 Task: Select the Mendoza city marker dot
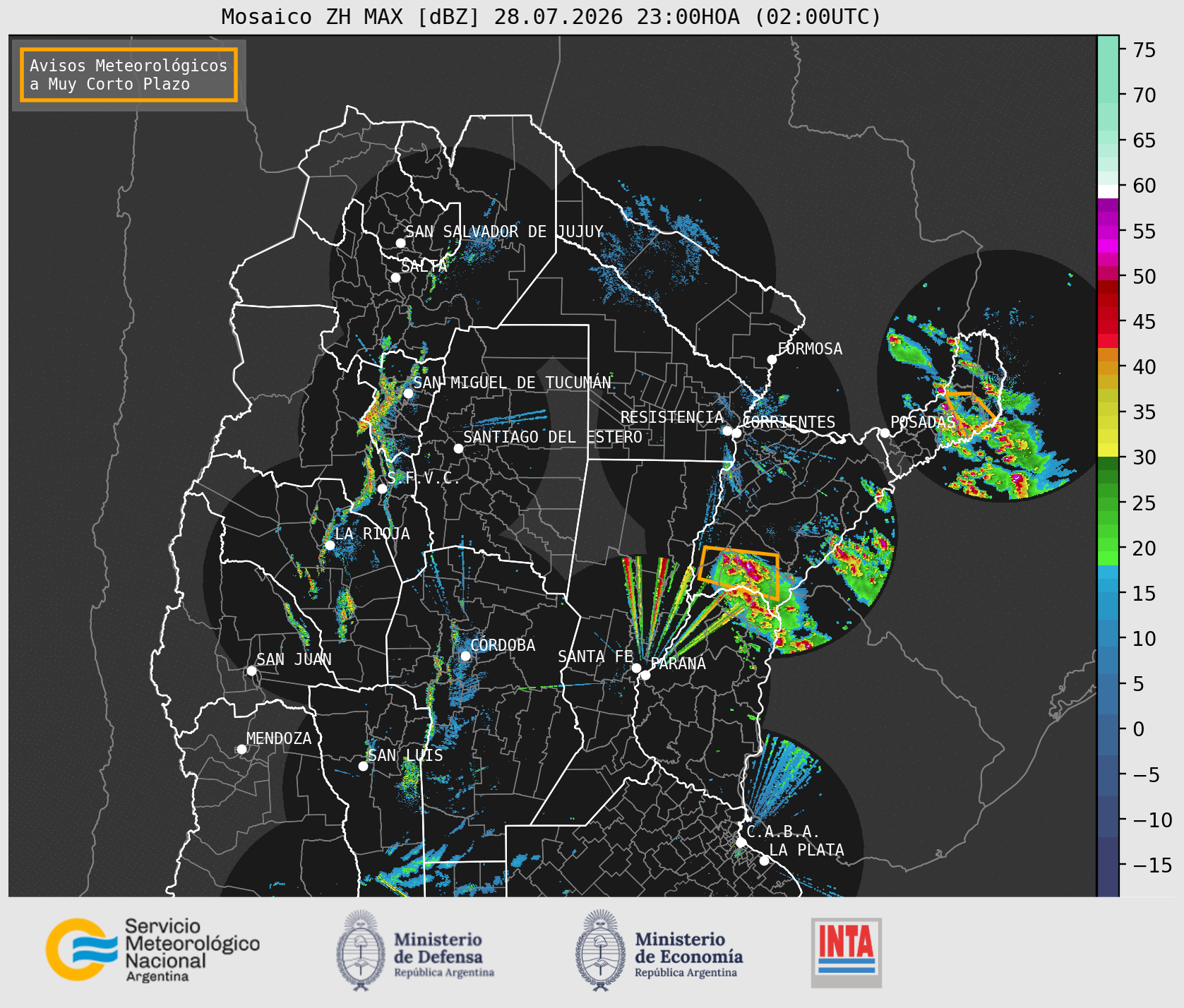pos(241,749)
